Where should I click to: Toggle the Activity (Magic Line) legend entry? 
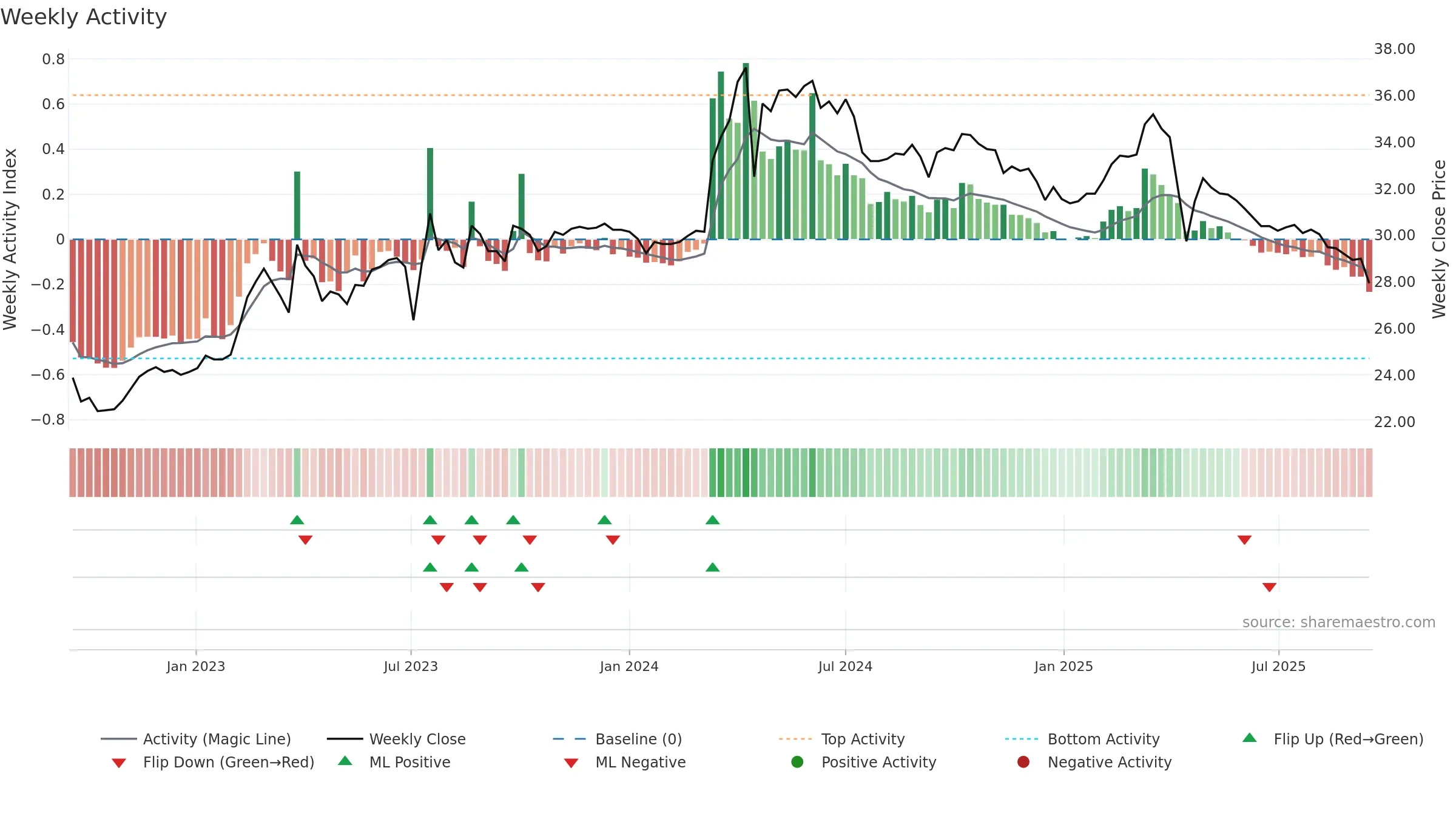(196, 739)
